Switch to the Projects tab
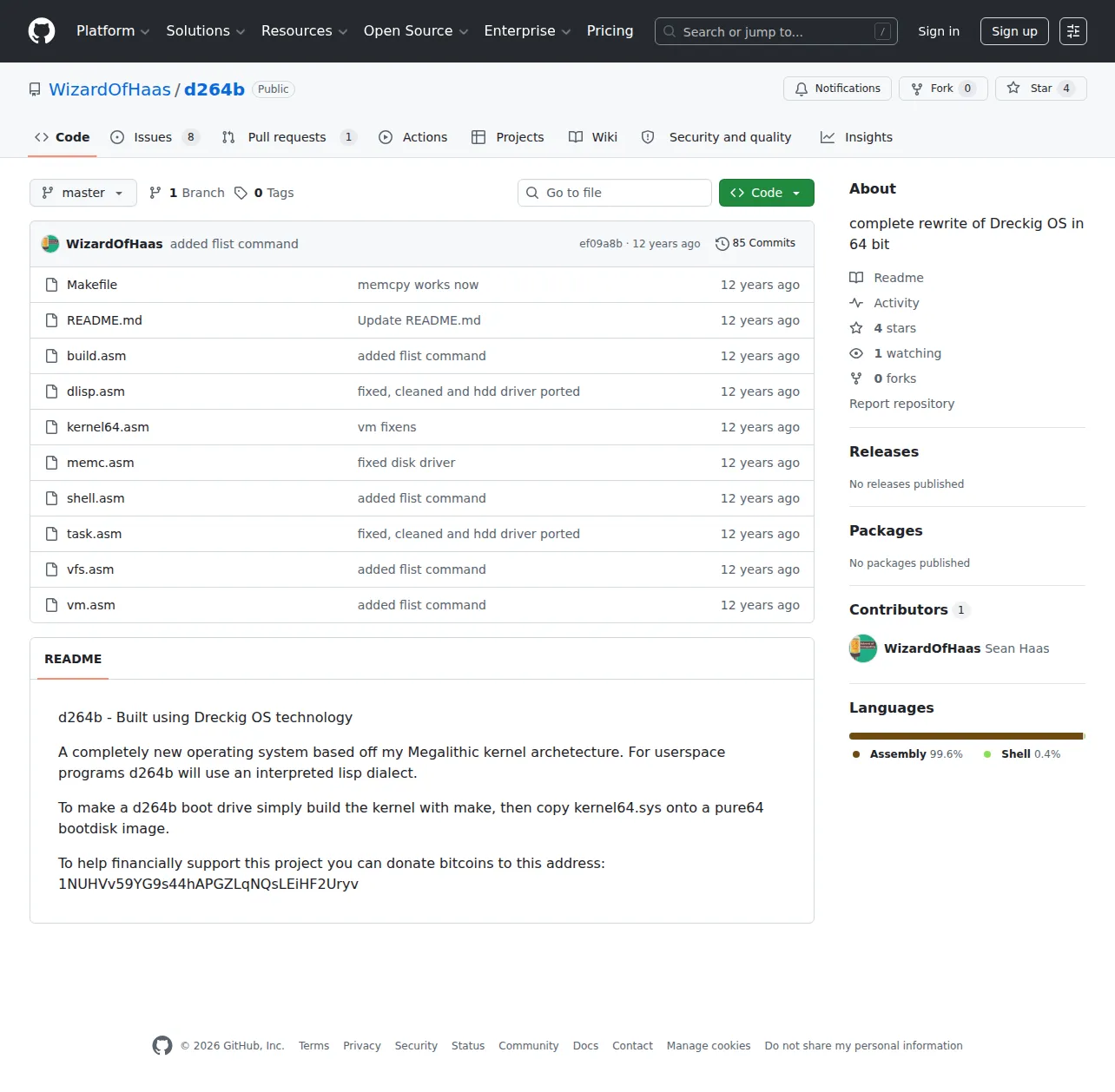The height and width of the screenshot is (1092, 1115). tap(508, 137)
